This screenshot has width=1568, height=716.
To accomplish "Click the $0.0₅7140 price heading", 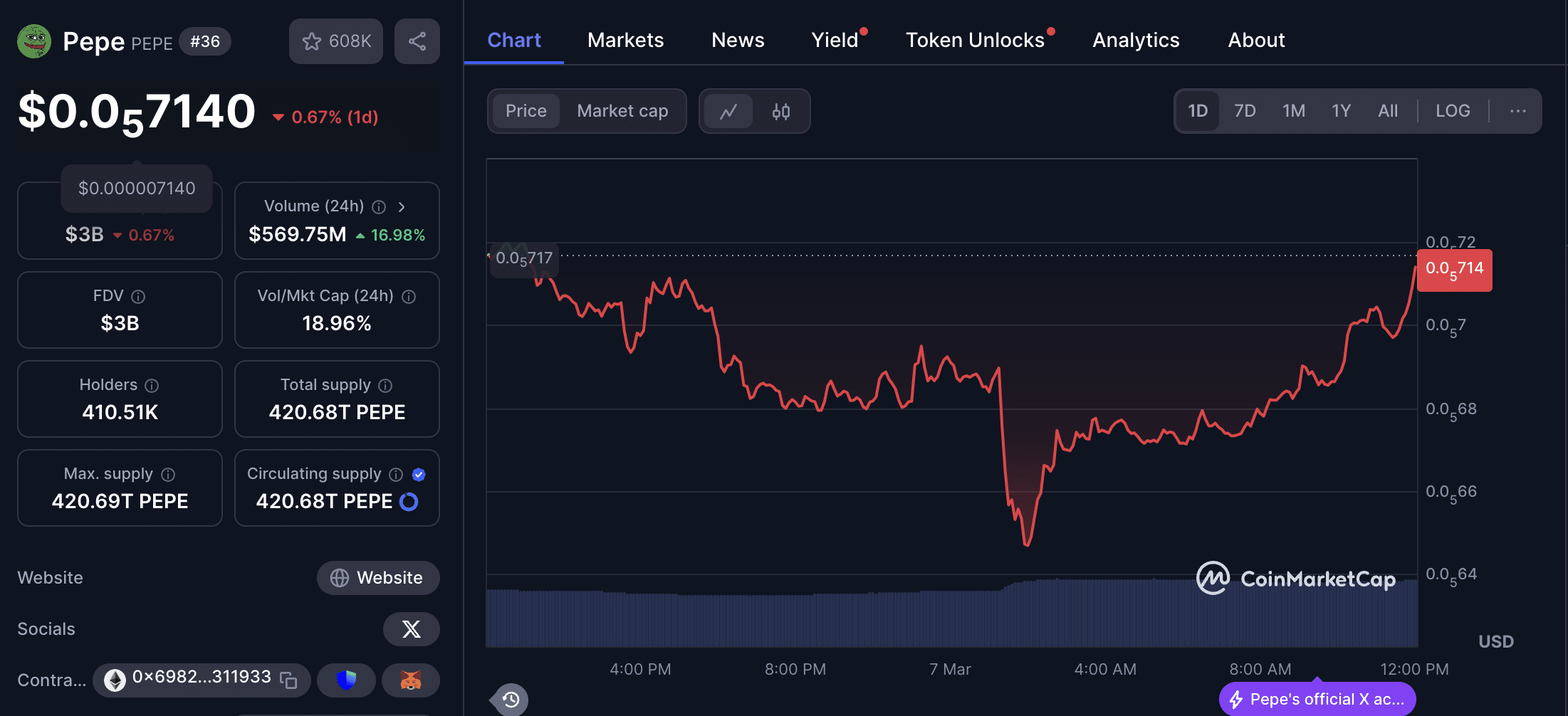I will pos(137,112).
